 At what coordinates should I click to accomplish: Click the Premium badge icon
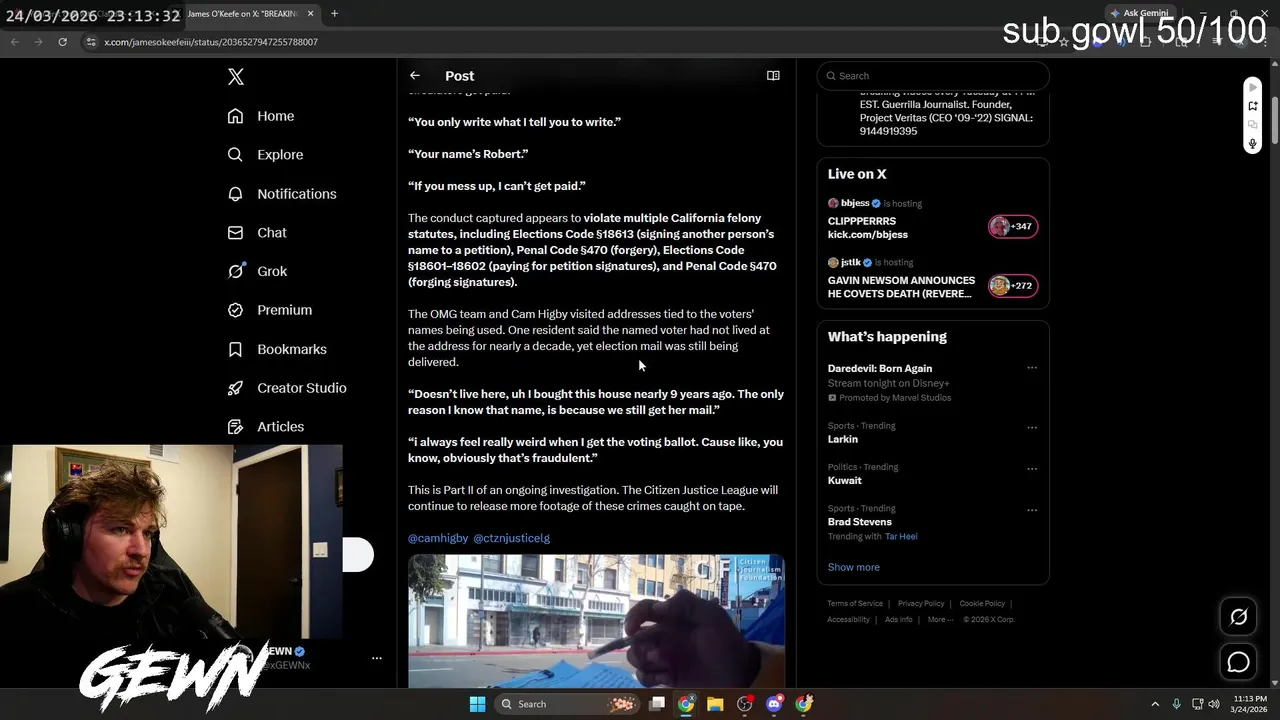(235, 310)
